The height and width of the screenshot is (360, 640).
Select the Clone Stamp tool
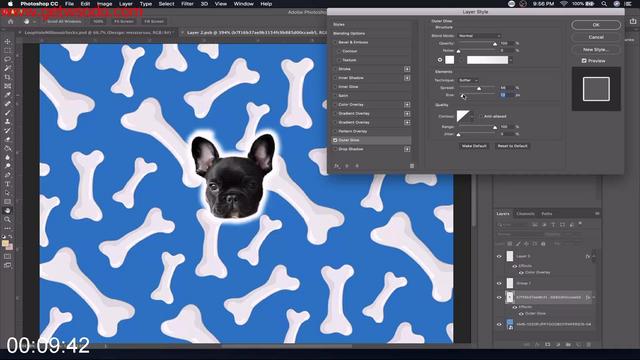[x=7, y=122]
